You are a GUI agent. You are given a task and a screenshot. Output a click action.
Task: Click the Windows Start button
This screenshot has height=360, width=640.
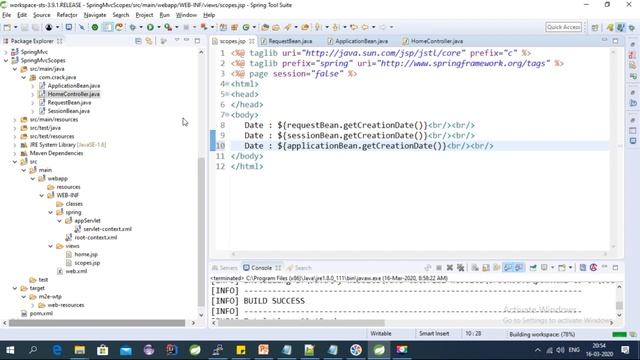coord(10,350)
